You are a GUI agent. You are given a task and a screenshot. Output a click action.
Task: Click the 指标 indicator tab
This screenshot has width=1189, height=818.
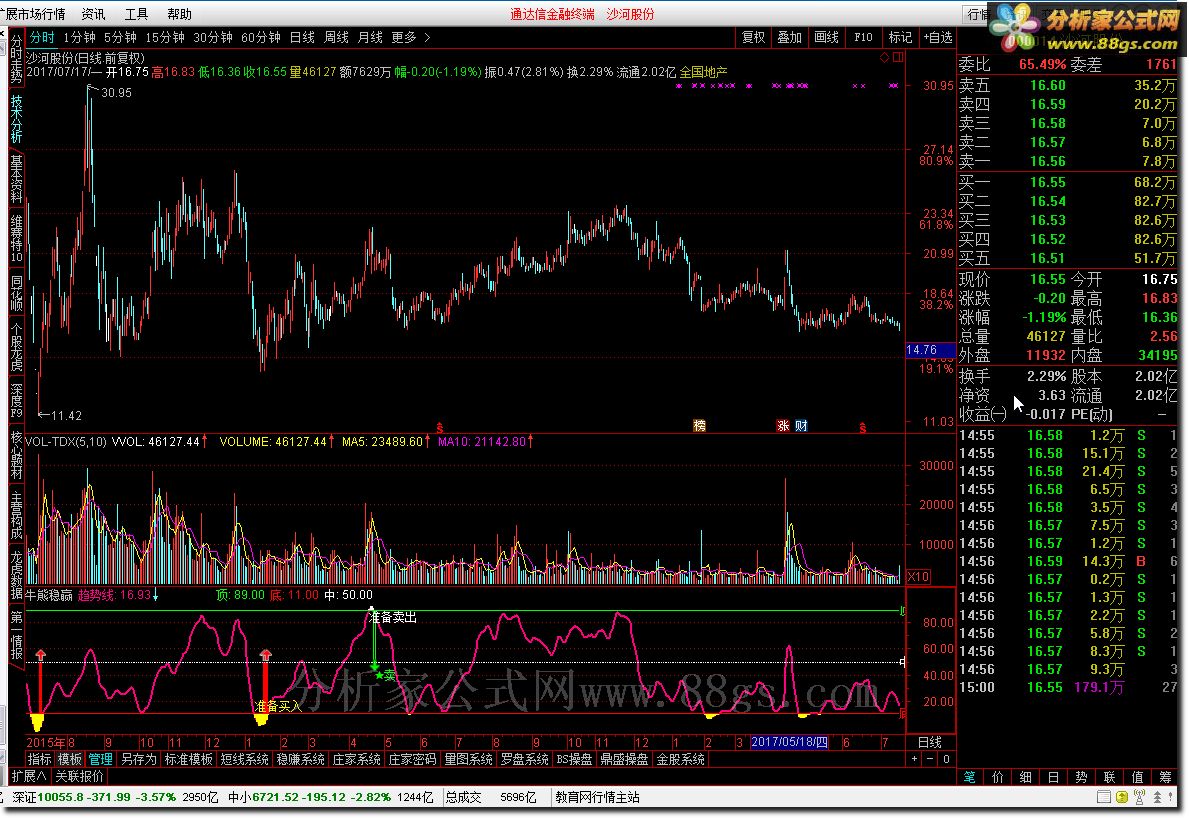39,759
